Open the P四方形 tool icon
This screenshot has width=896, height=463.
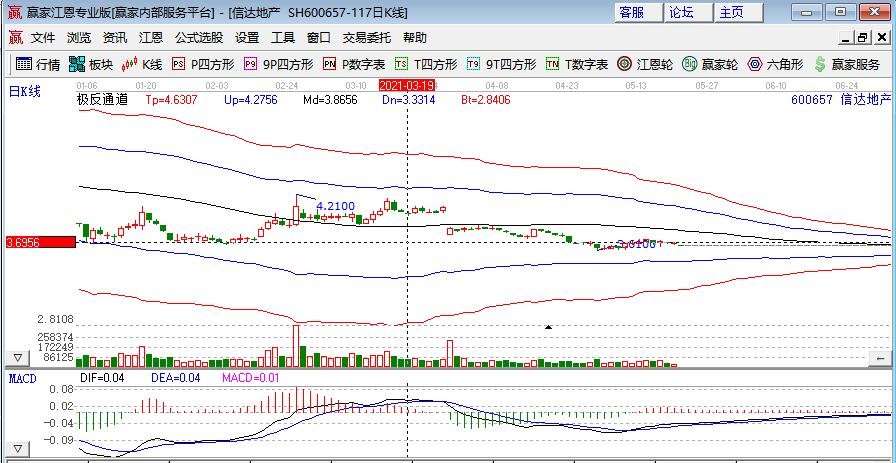coord(203,65)
